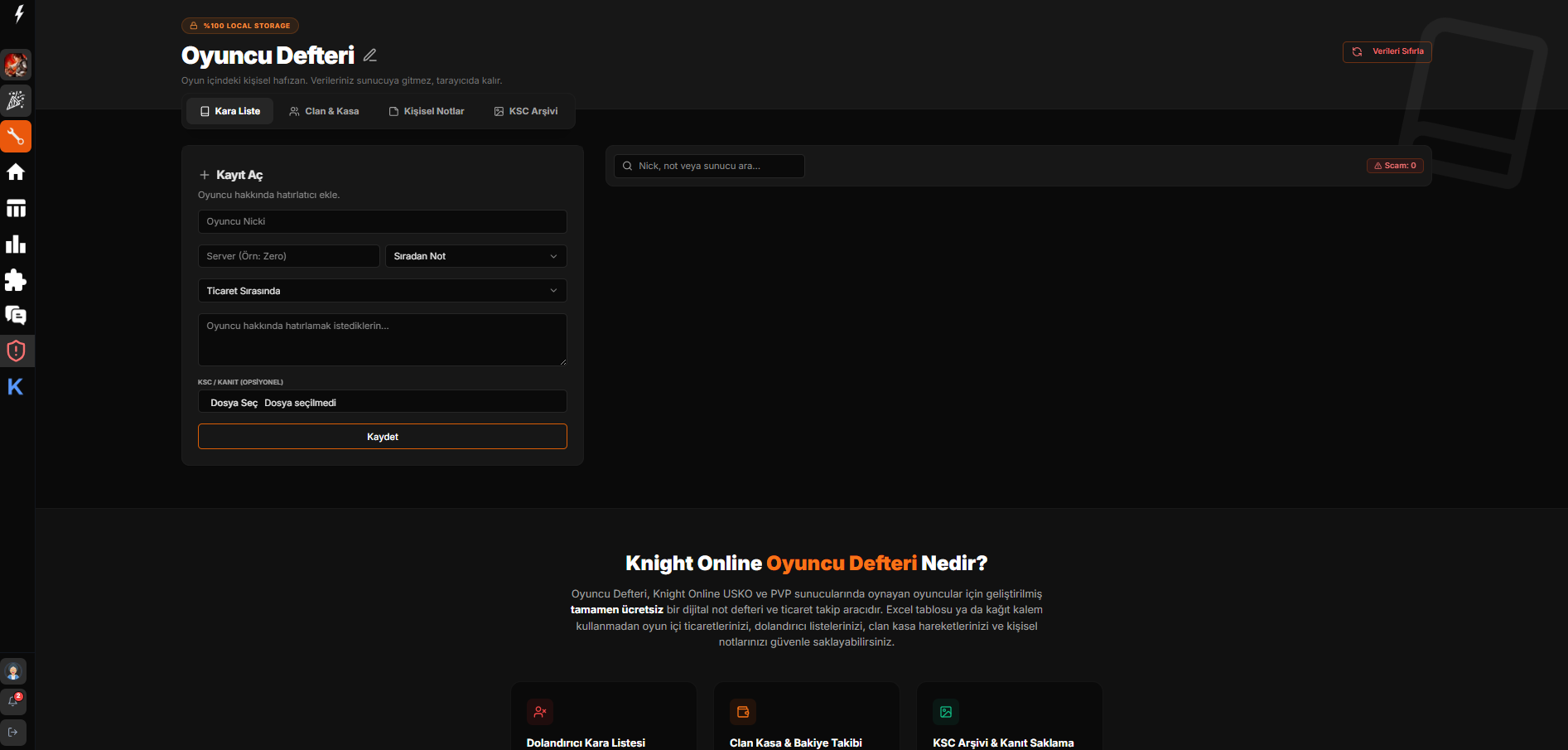This screenshot has height=750, width=1568.
Task: Focus the Nick, not veya sunucu search box
Action: coord(709,166)
